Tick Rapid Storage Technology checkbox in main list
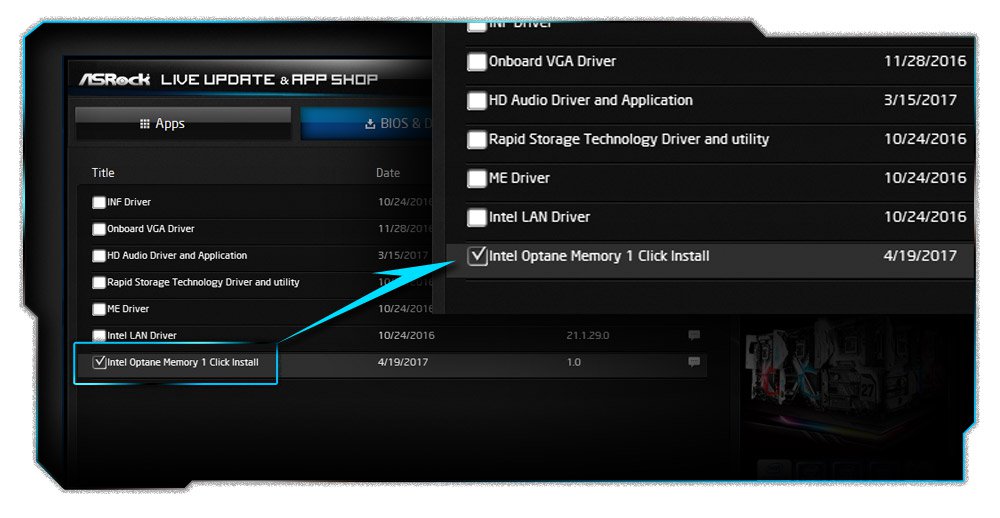This screenshot has width=1000, height=518. pos(99,283)
